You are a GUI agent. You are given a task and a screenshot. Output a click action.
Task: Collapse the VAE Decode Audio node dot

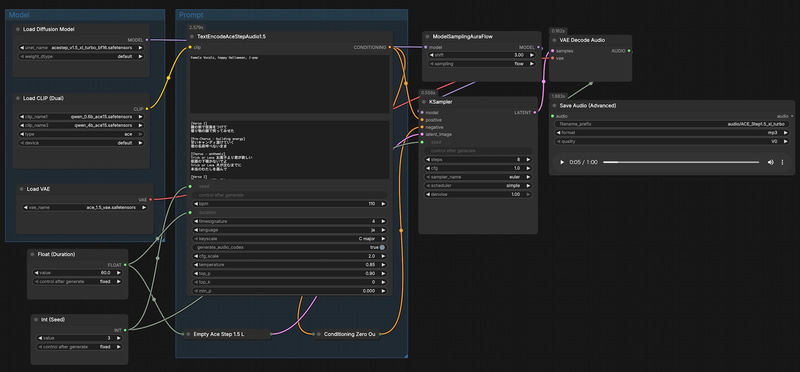click(555, 40)
